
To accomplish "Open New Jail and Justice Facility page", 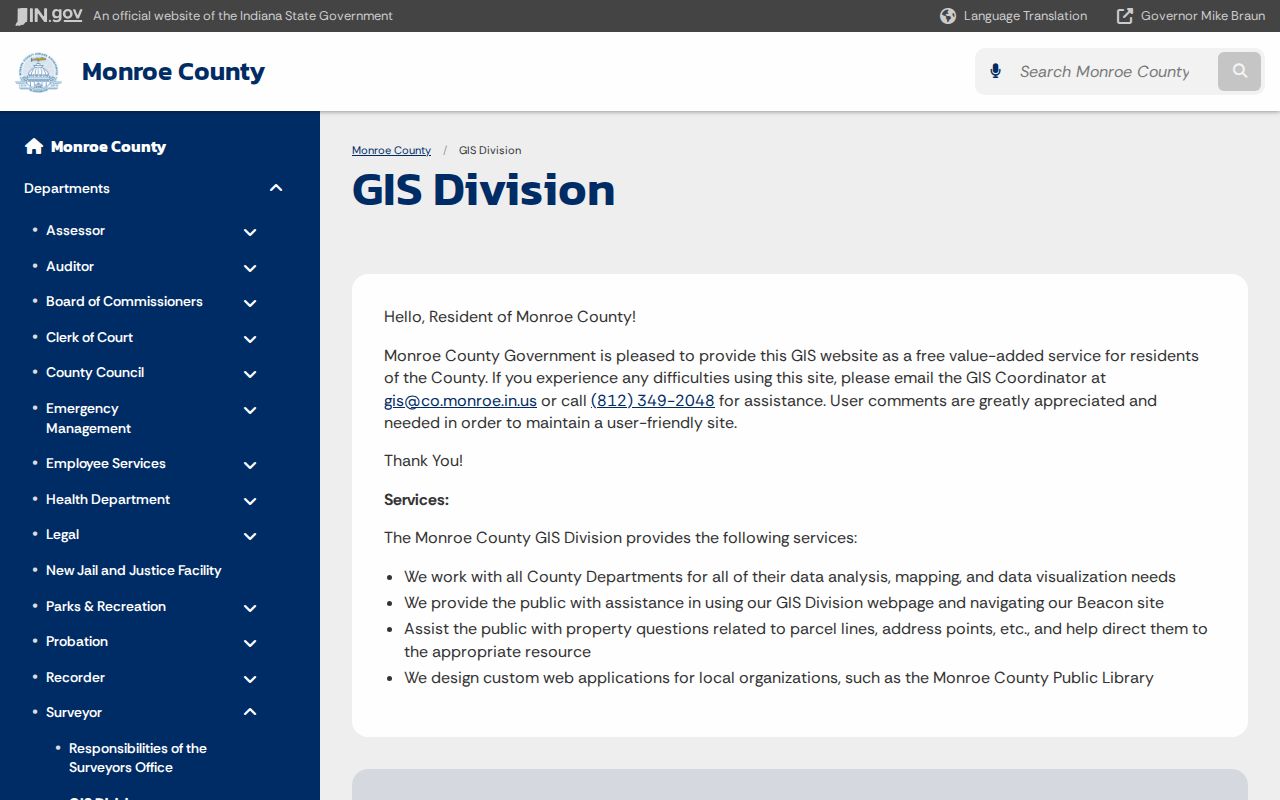I will (134, 570).
